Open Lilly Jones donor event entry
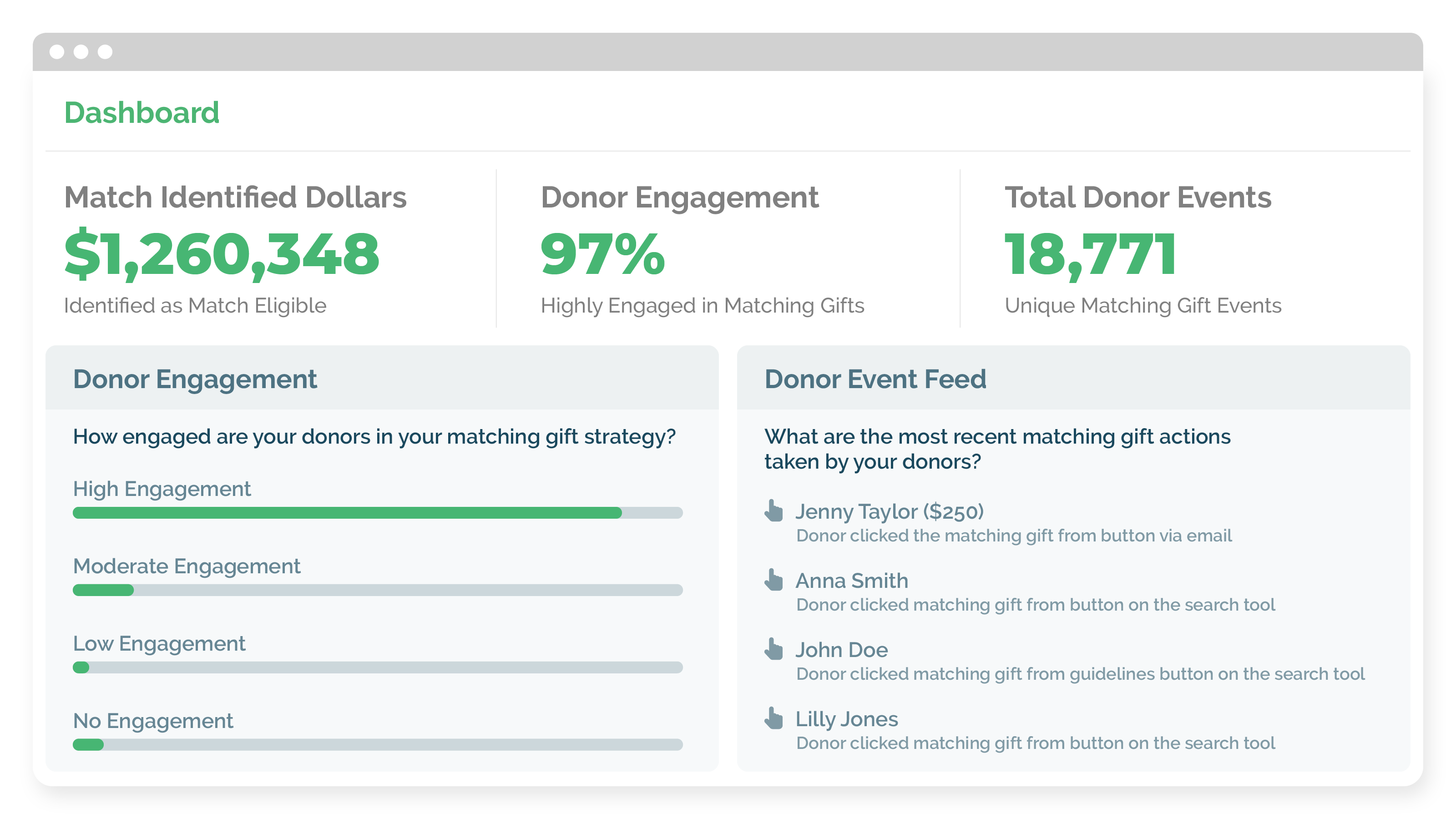 (847, 719)
